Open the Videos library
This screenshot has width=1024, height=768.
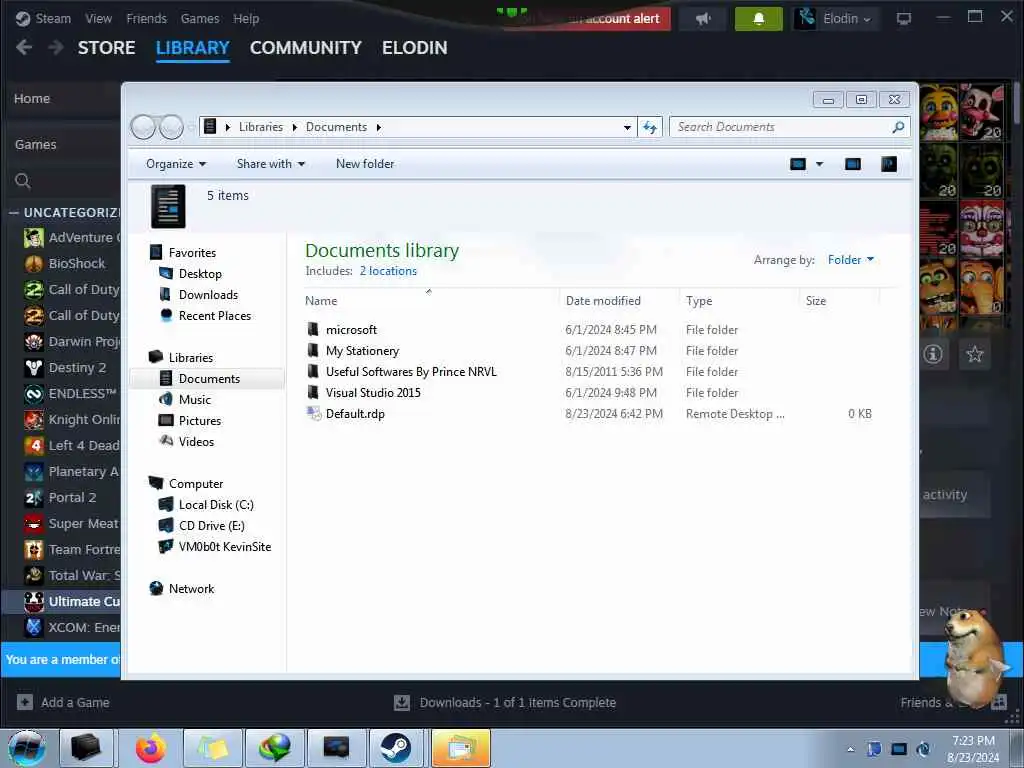coord(196,441)
